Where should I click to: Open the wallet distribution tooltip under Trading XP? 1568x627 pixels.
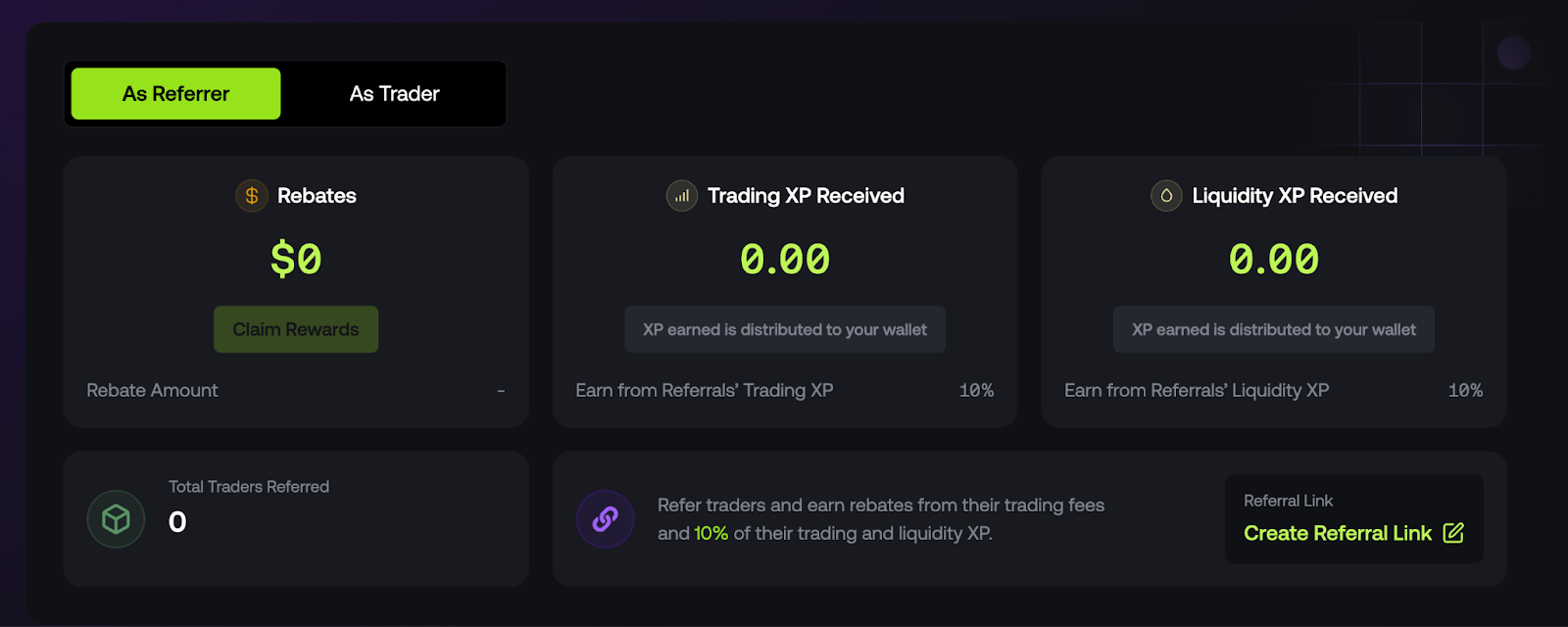click(x=785, y=329)
